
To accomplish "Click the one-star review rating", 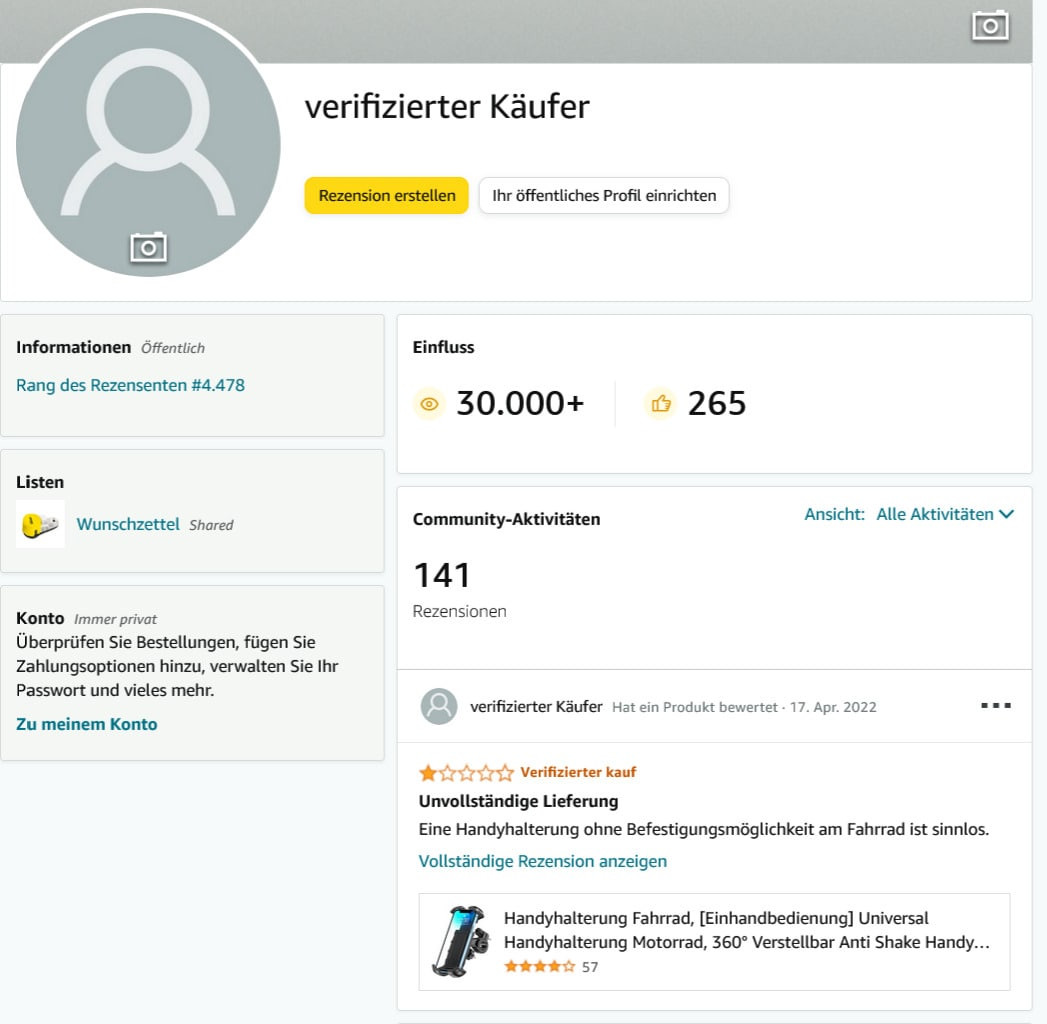I will coord(466,773).
